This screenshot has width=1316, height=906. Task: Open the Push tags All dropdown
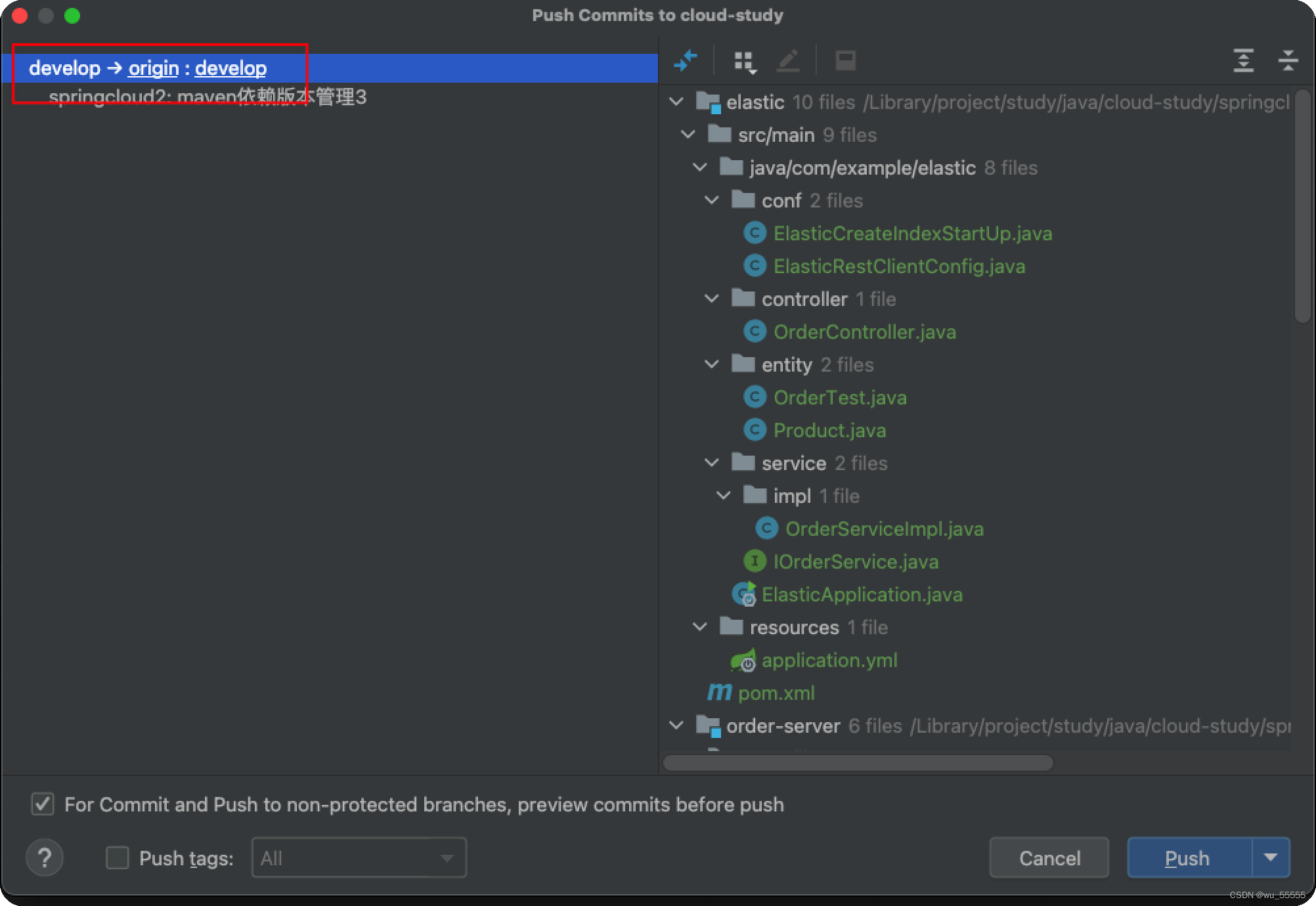(359, 857)
